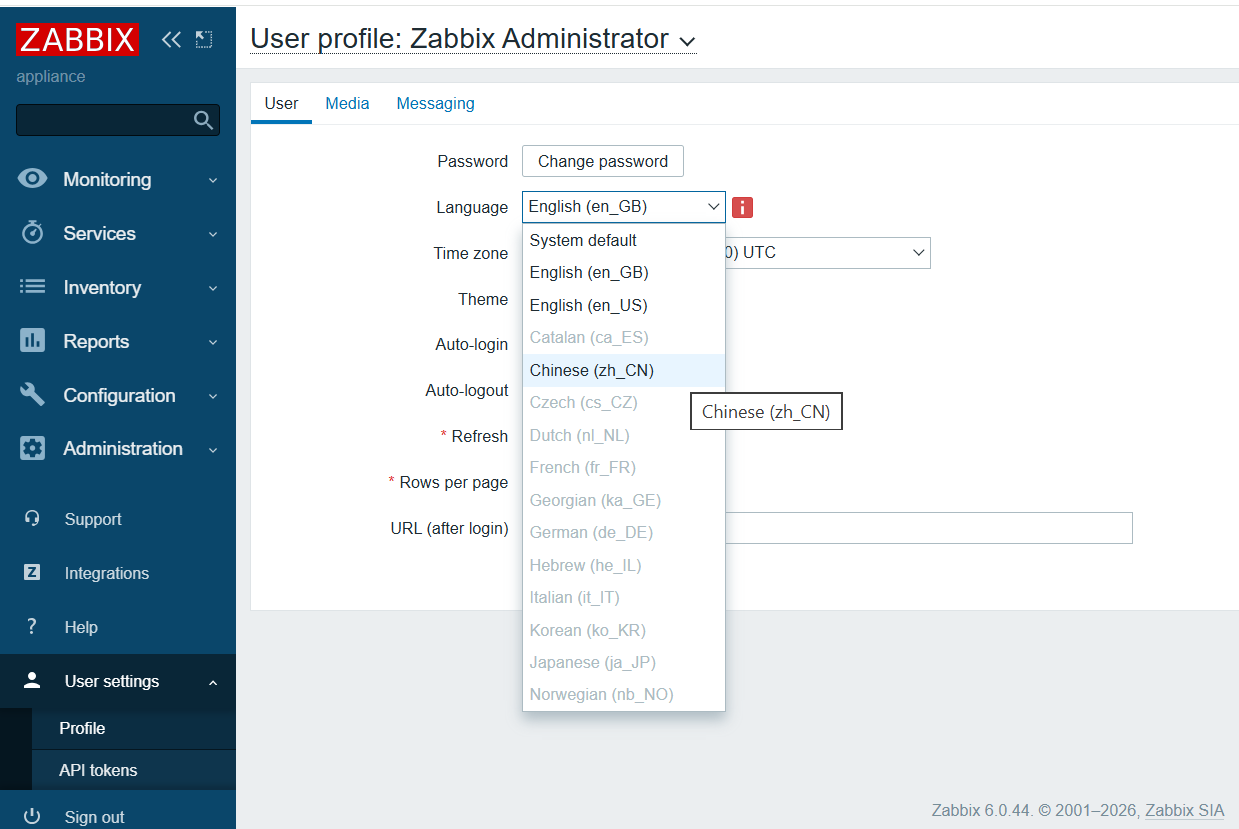Click the Change password button
Screen dimensions: 1239x829
[602, 161]
